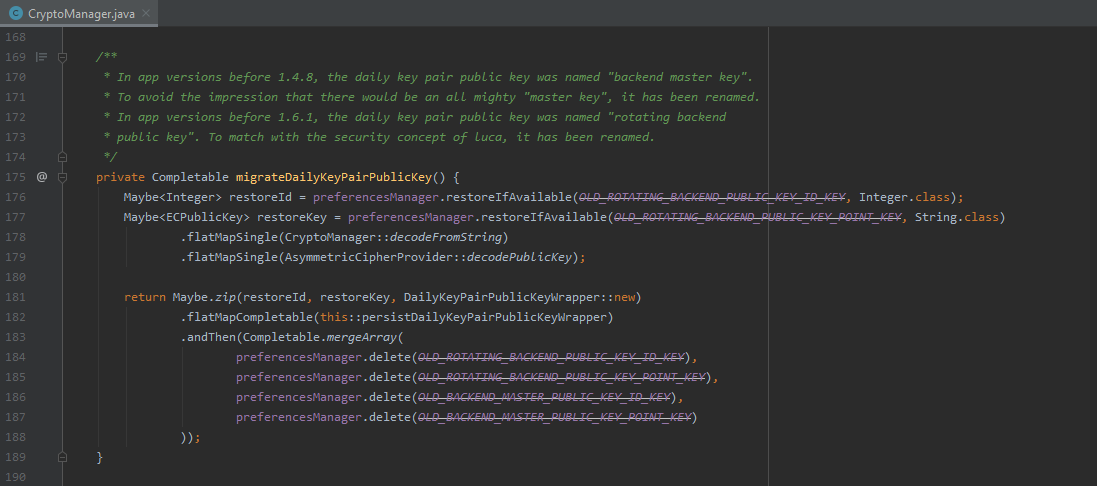
Task: Click deprecated OLD_ROTATING_BACKEND_PUBLIC_KEY_ID_KEY on line 176
Action: coord(712,197)
